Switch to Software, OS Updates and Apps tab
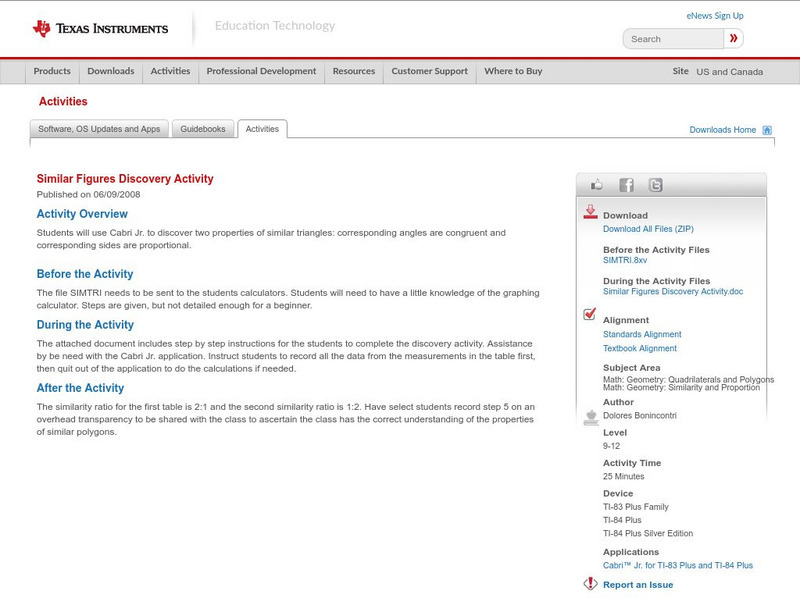Viewport: 800px width, 598px height. [x=99, y=129]
